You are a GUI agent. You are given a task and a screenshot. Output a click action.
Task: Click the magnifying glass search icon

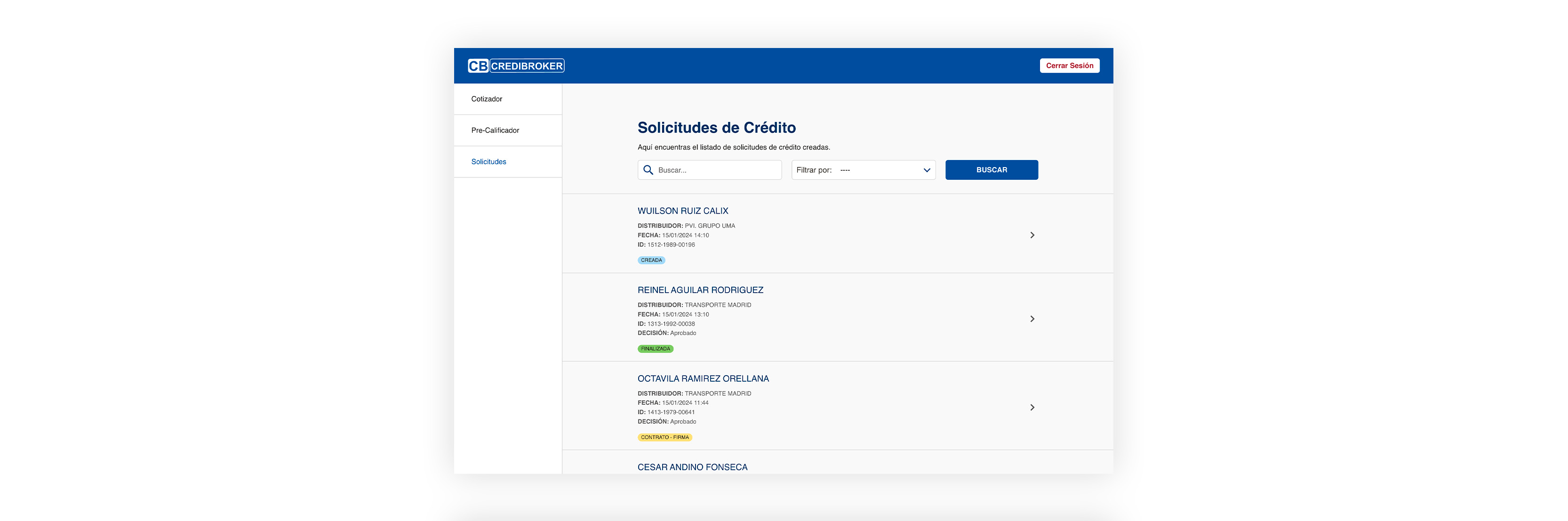[x=648, y=170]
